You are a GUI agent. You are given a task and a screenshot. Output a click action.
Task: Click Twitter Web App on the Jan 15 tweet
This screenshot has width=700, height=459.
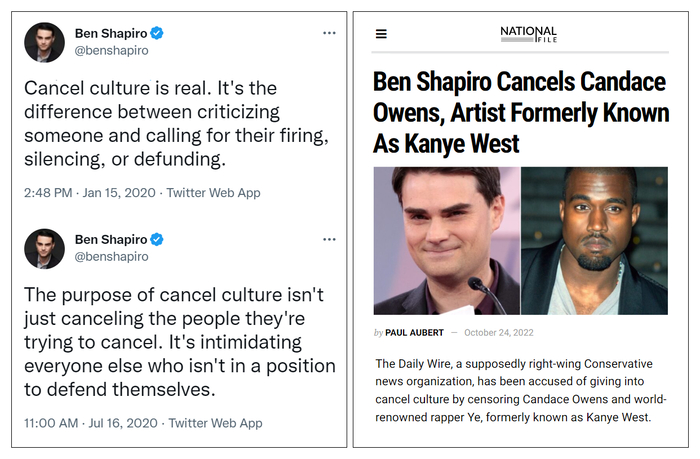[x=214, y=192]
